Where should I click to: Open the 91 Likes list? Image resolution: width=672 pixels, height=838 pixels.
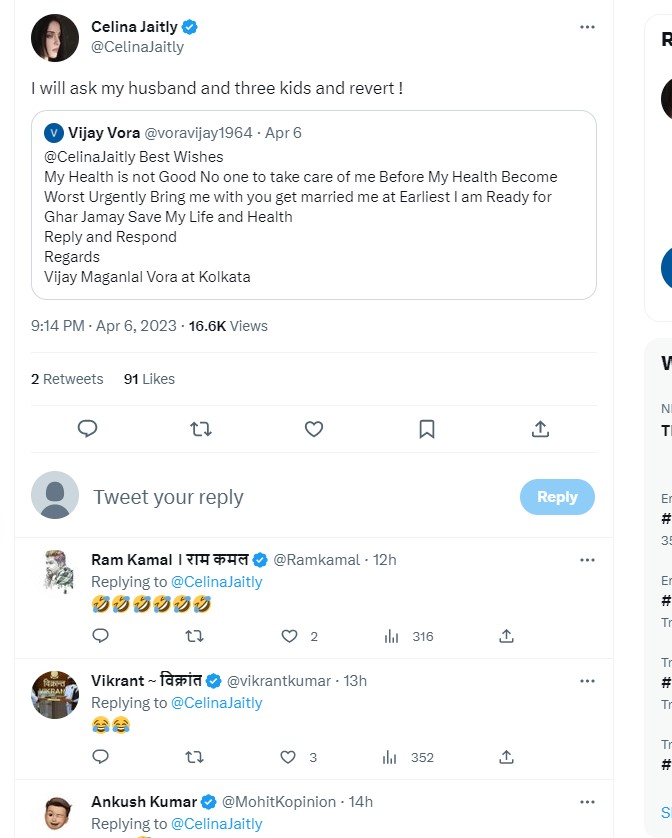tap(149, 379)
